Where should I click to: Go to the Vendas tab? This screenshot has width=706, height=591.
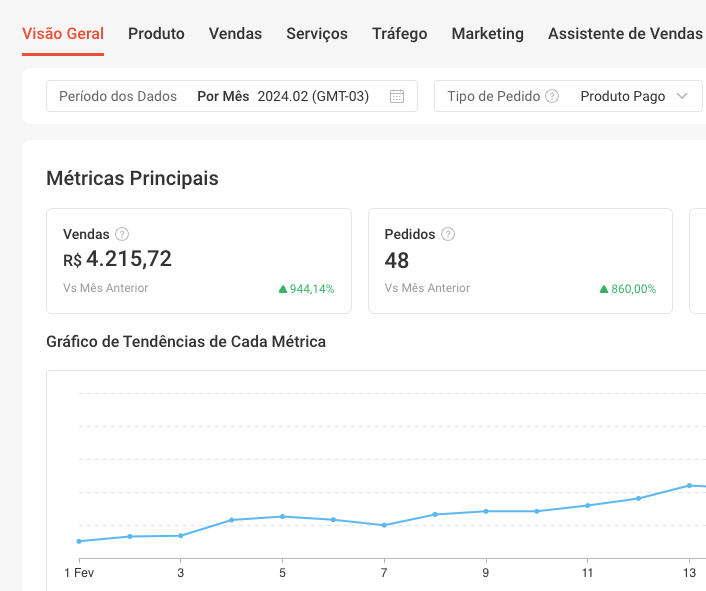(x=235, y=34)
